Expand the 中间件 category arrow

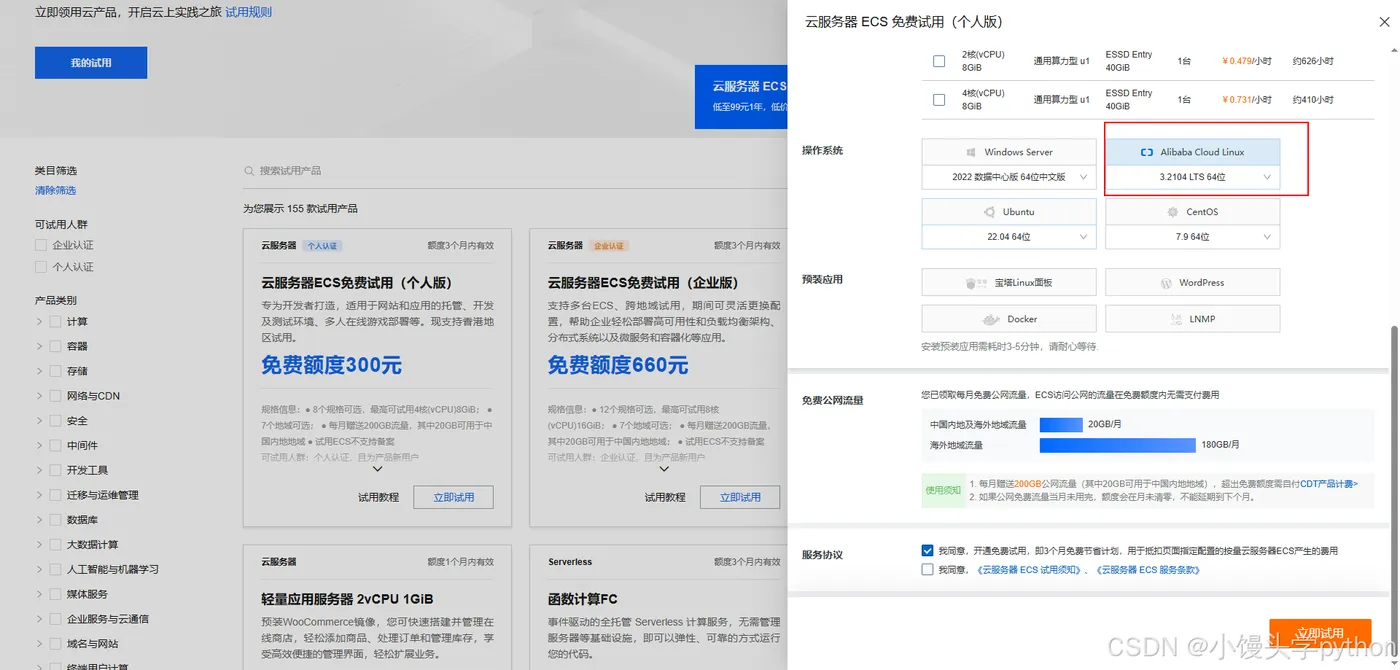tap(39, 446)
